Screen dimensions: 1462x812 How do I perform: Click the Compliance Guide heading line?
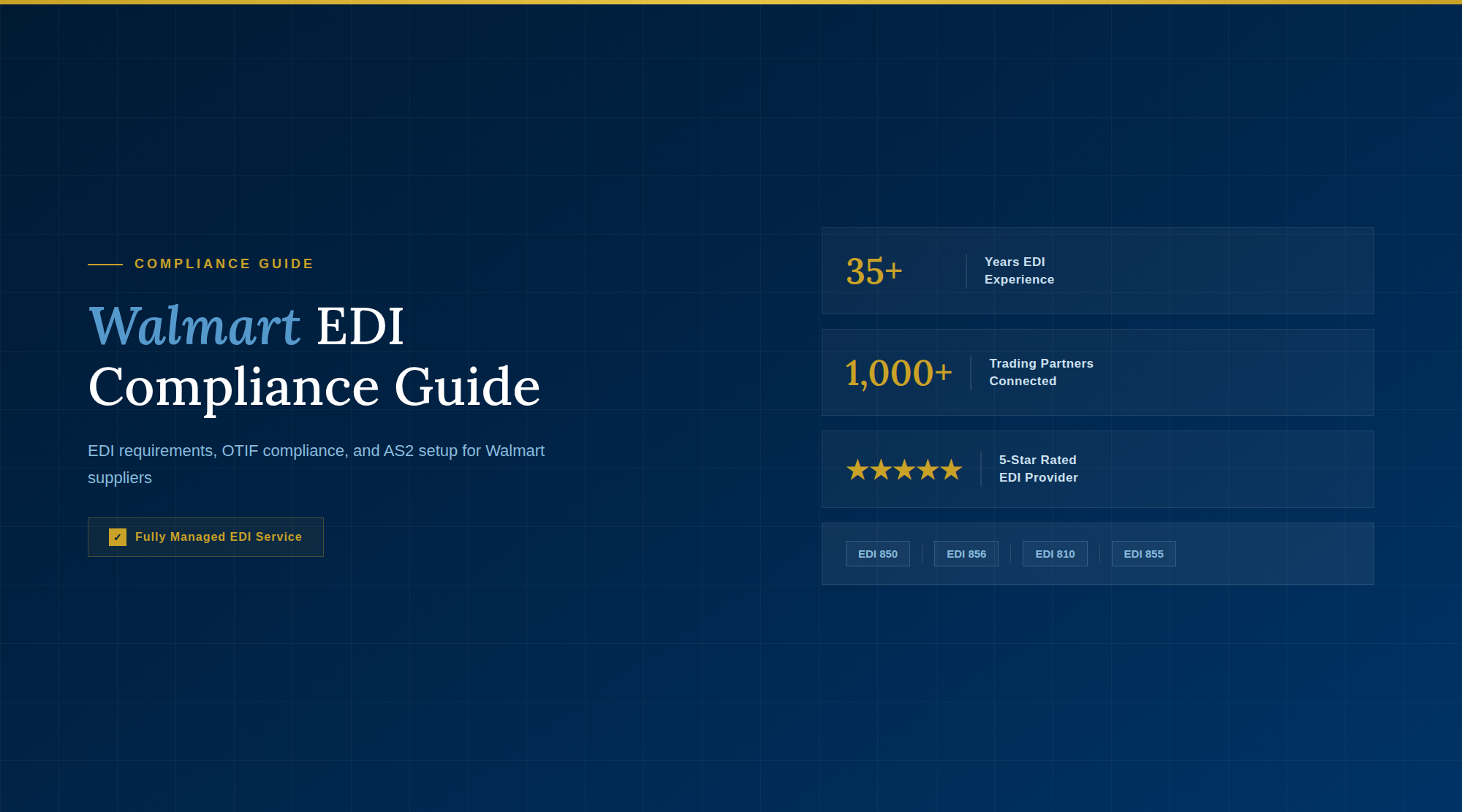[314, 387]
